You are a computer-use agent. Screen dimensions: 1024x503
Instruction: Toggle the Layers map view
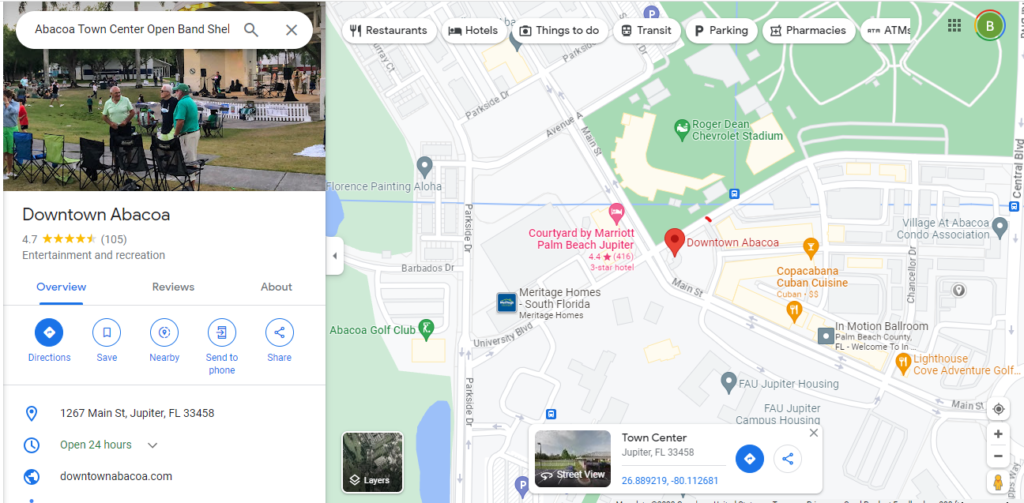coord(372,462)
